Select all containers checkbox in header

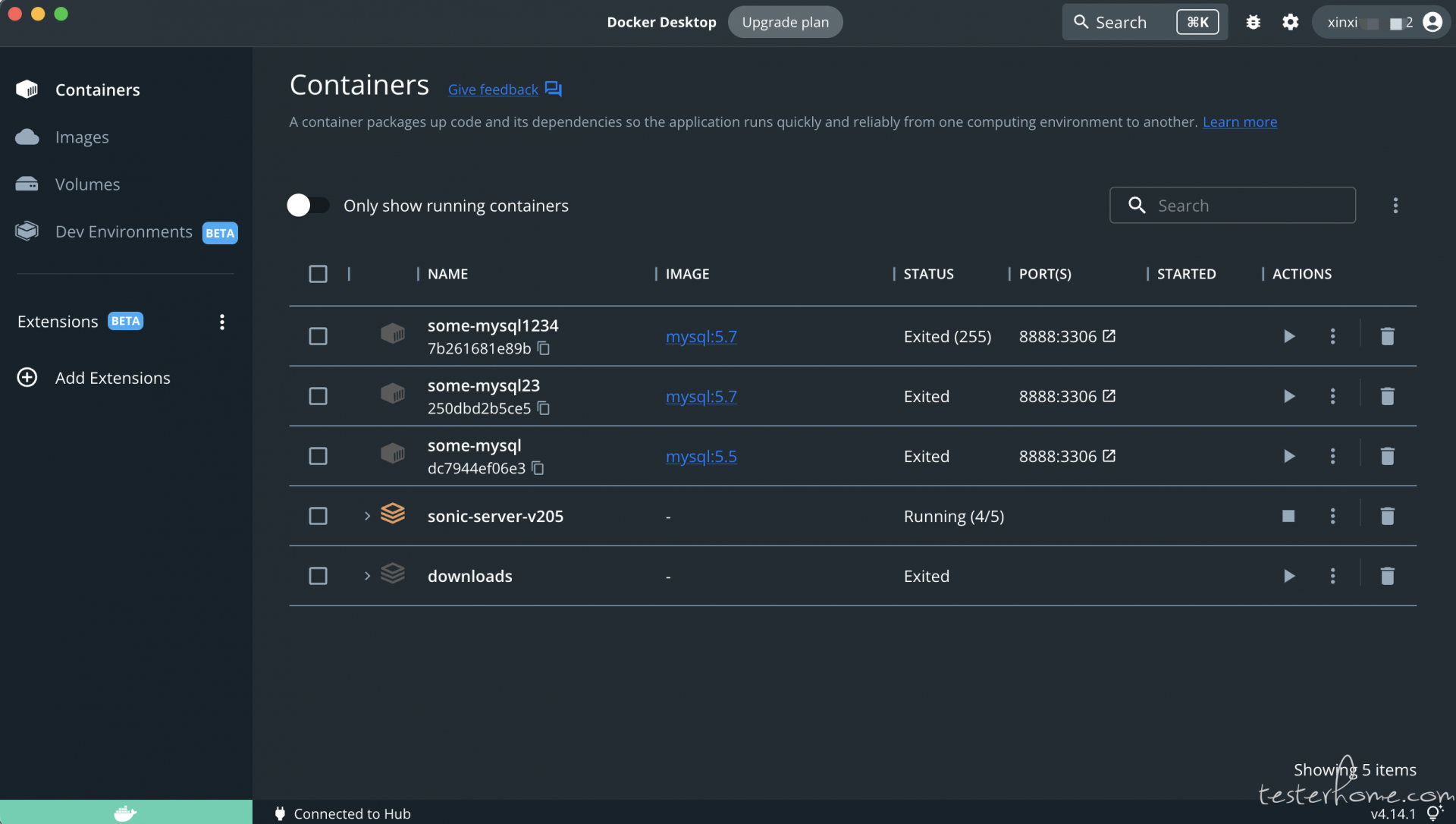318,274
